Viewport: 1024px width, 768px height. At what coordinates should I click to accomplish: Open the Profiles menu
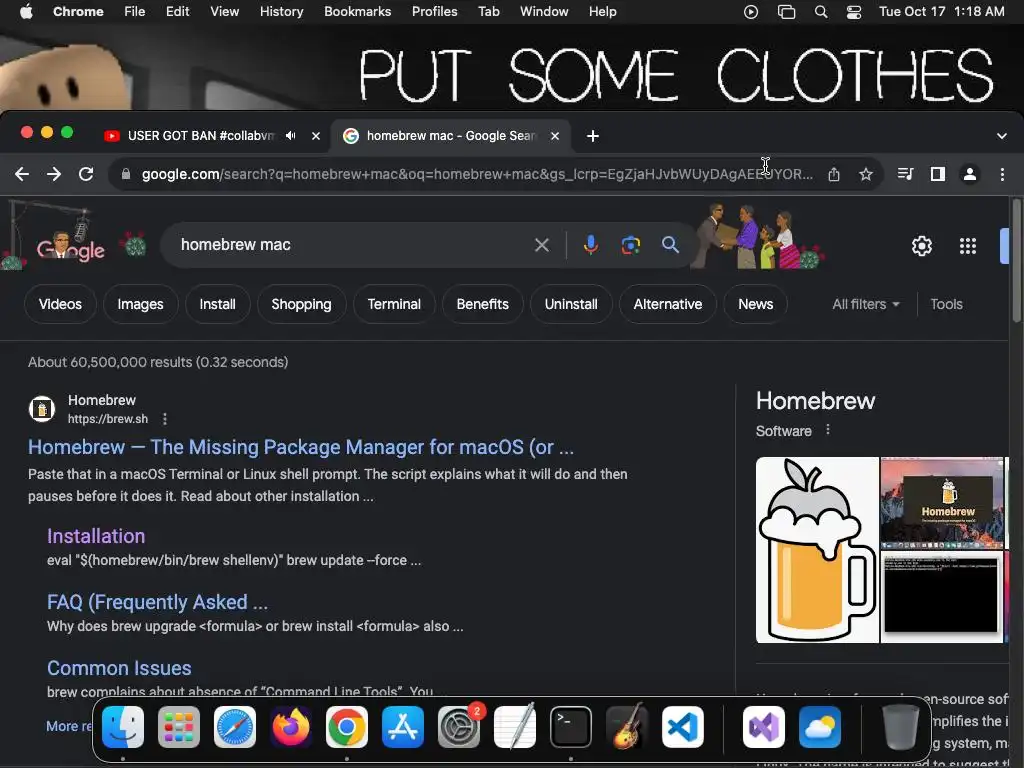[x=434, y=12]
